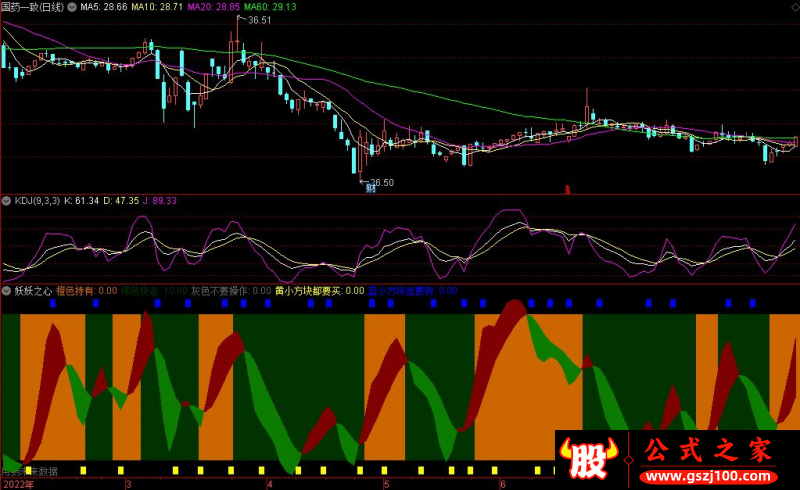Click the month 5 marker on the time axis
The width and height of the screenshot is (800, 490).
pyautogui.click(x=386, y=484)
